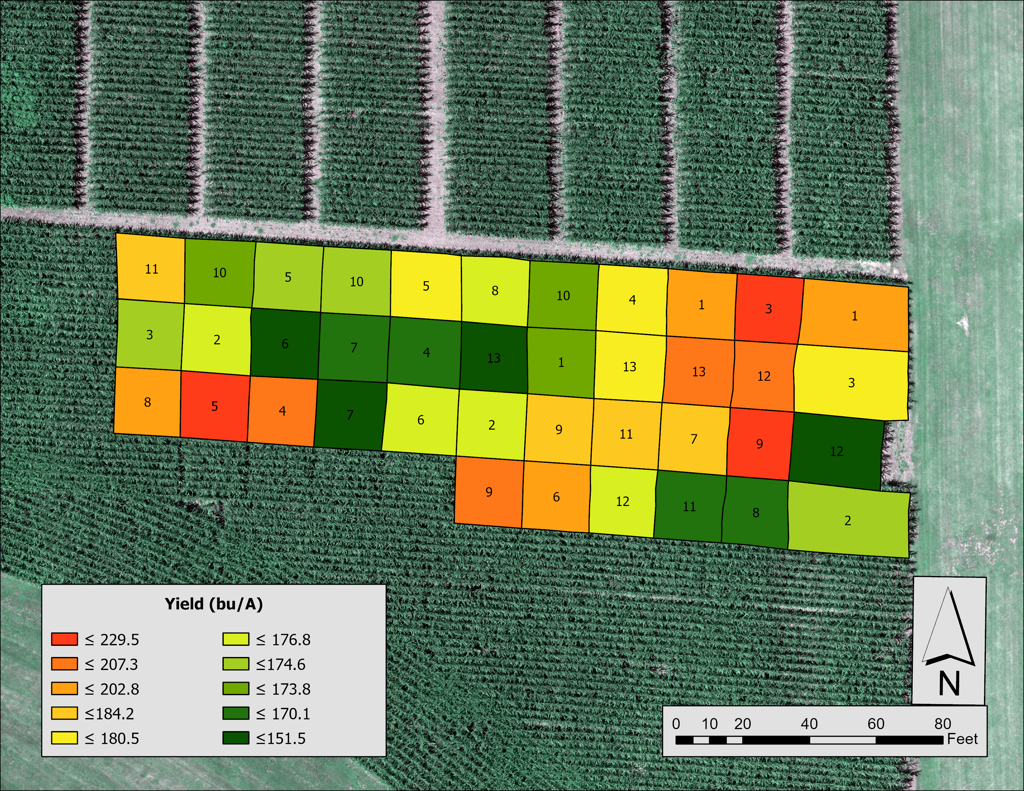The height and width of the screenshot is (791, 1024).
Task: Select the yellow plot labeled 4
Action: [632, 300]
